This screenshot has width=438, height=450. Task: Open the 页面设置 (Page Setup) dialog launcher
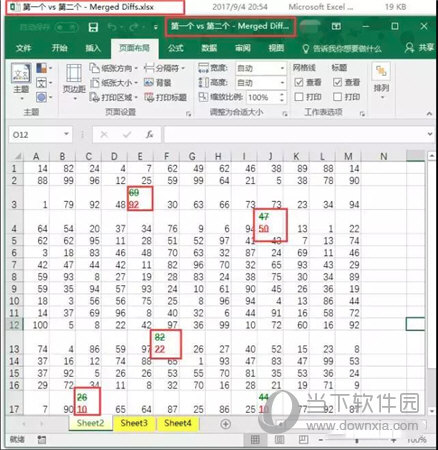[x=189, y=114]
